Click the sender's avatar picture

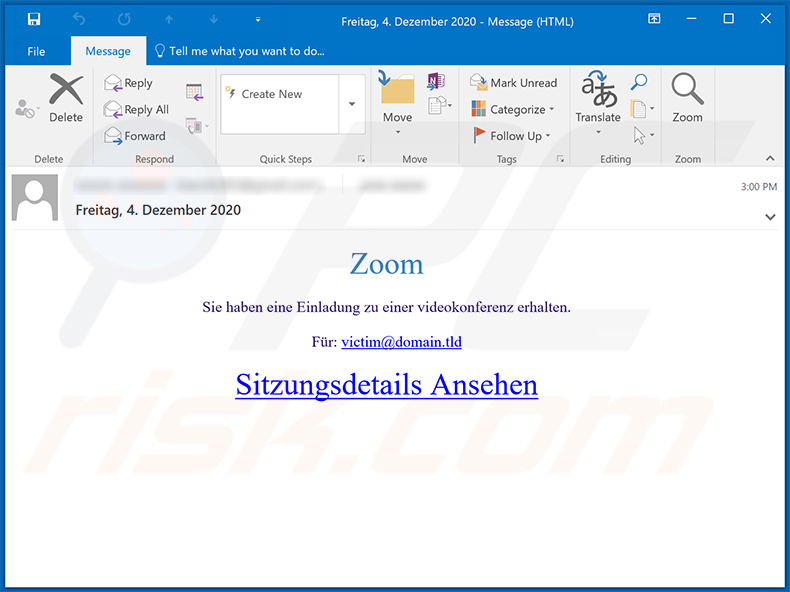pos(35,198)
